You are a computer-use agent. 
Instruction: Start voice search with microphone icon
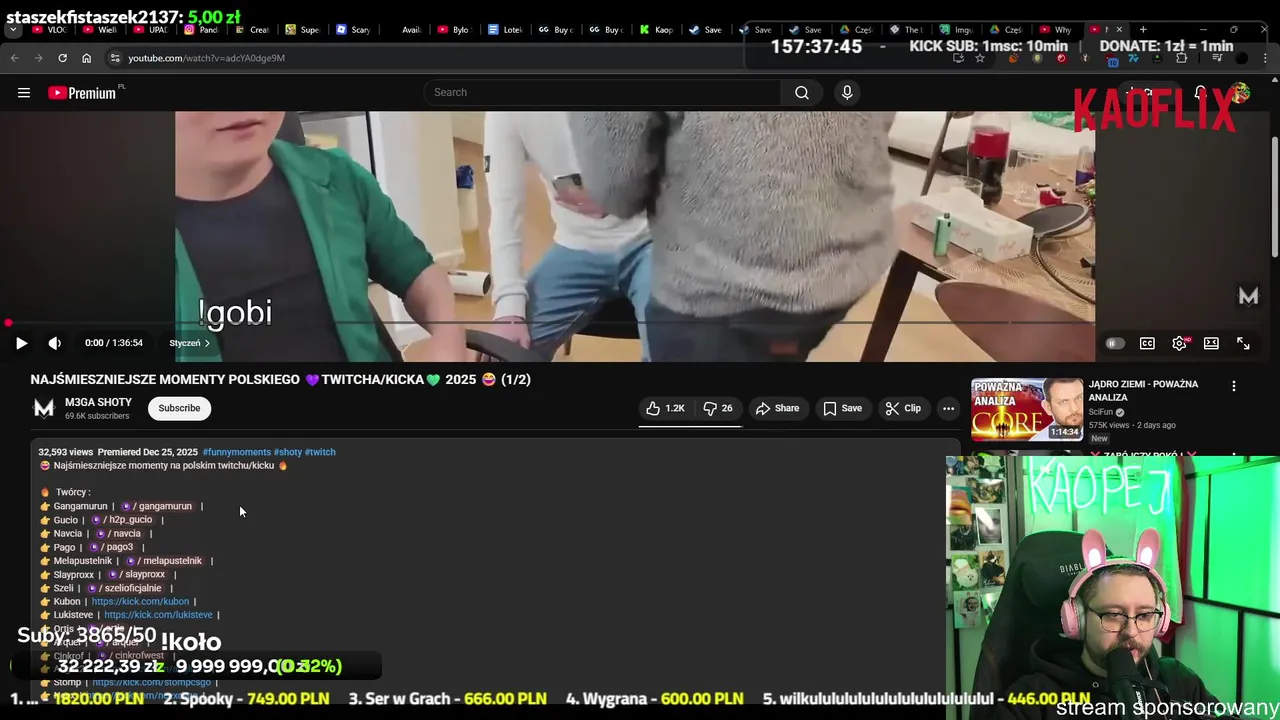click(847, 92)
